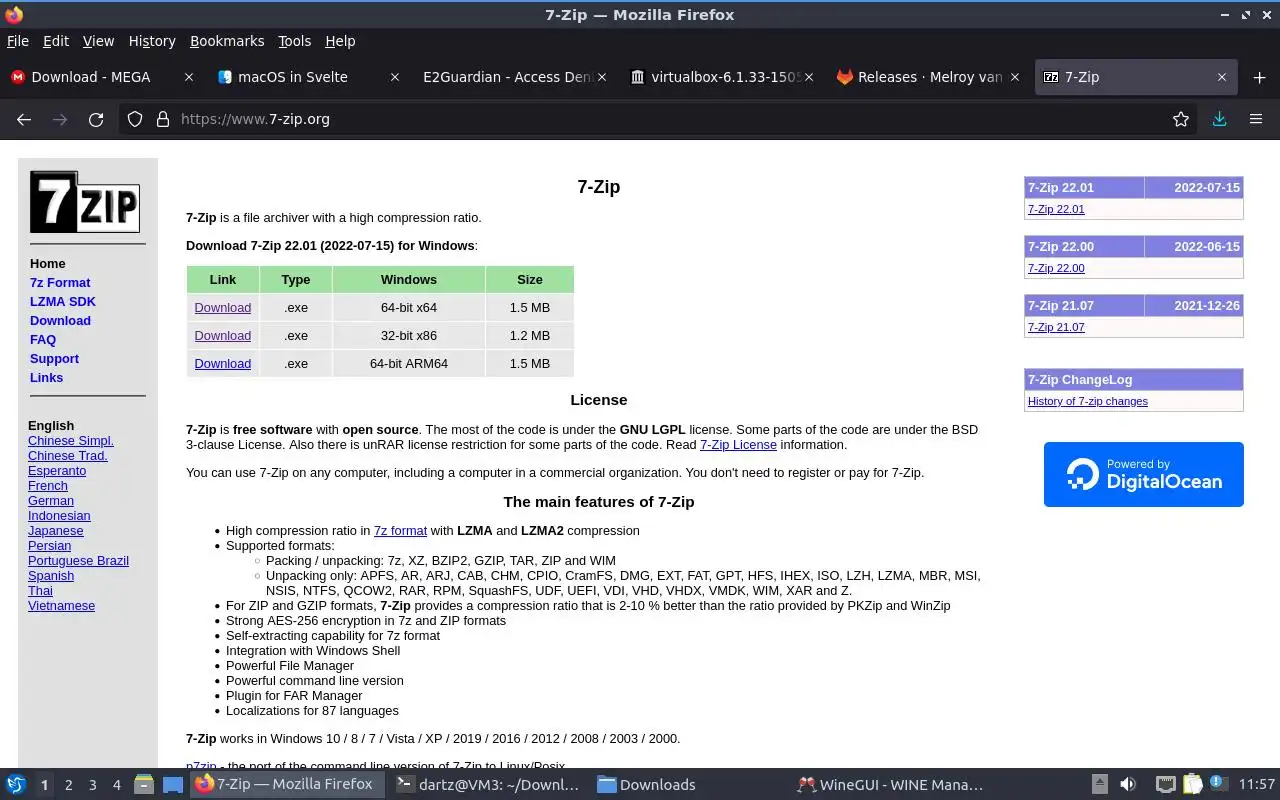Switch to workspace 4 in the taskbar
Viewport: 1280px width, 800px height.
point(116,785)
